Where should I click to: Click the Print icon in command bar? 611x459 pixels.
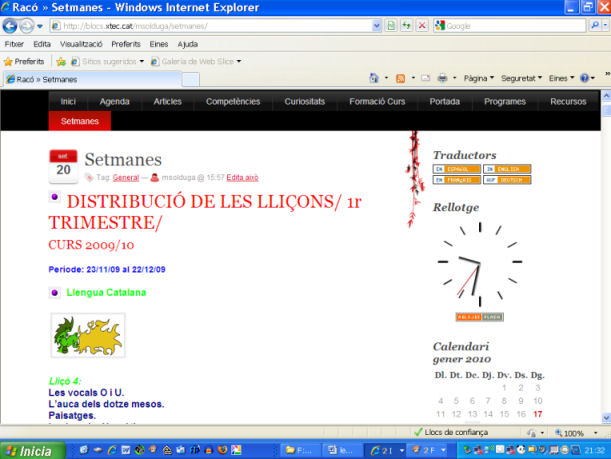pos(443,78)
